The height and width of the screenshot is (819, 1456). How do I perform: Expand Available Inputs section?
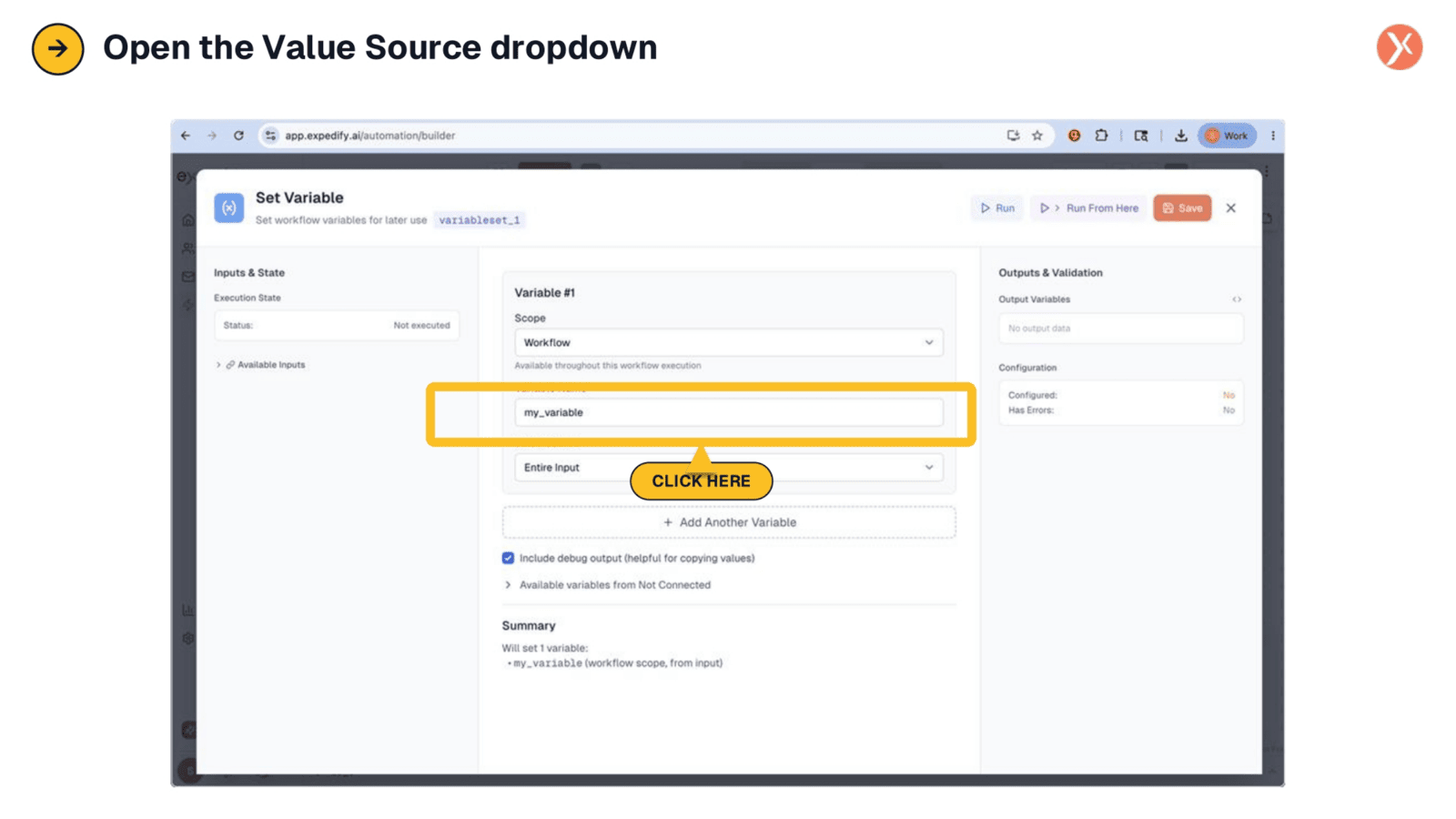pyautogui.click(x=261, y=365)
